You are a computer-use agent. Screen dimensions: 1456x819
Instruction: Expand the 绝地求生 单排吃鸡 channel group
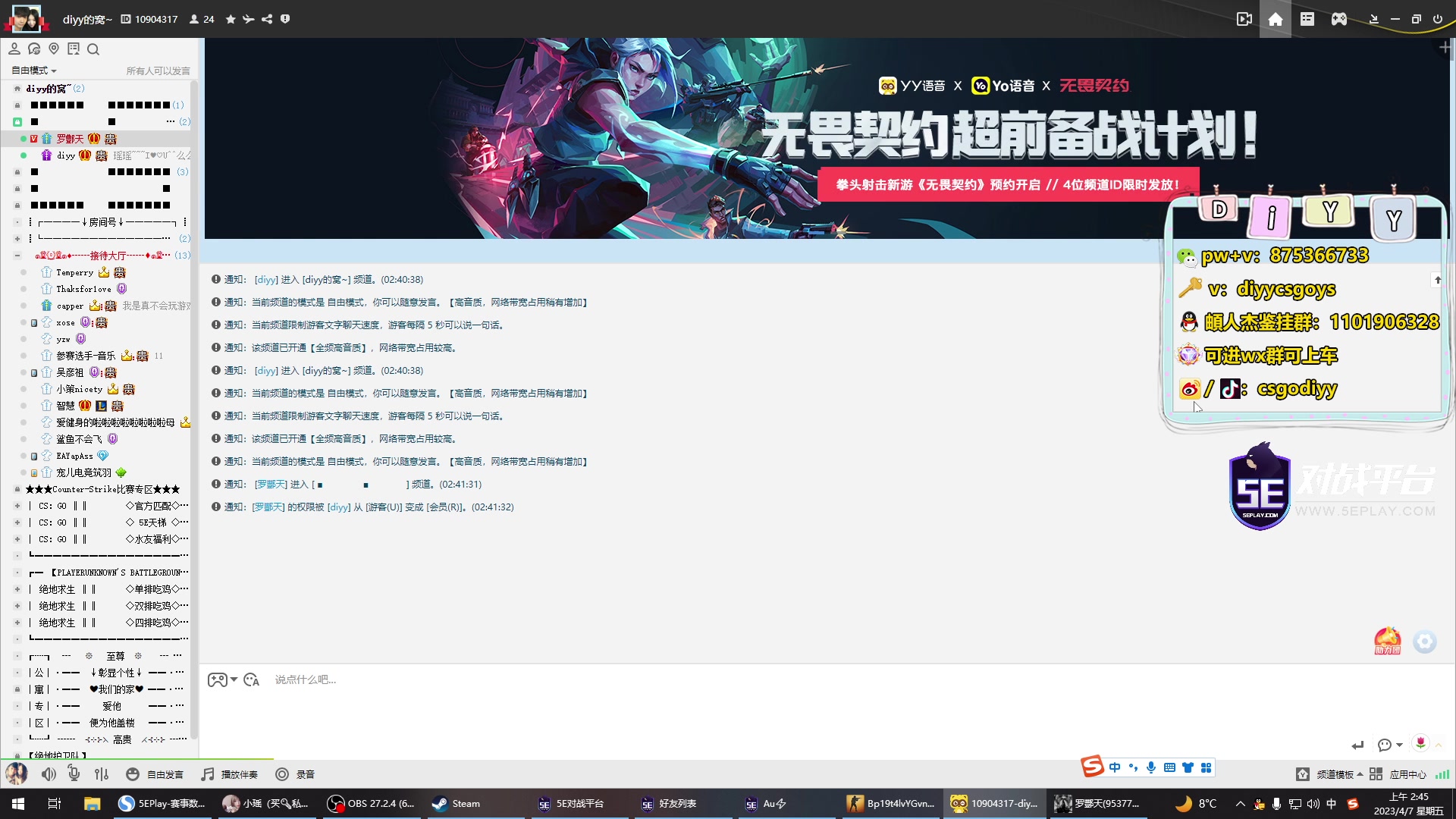click(x=17, y=589)
